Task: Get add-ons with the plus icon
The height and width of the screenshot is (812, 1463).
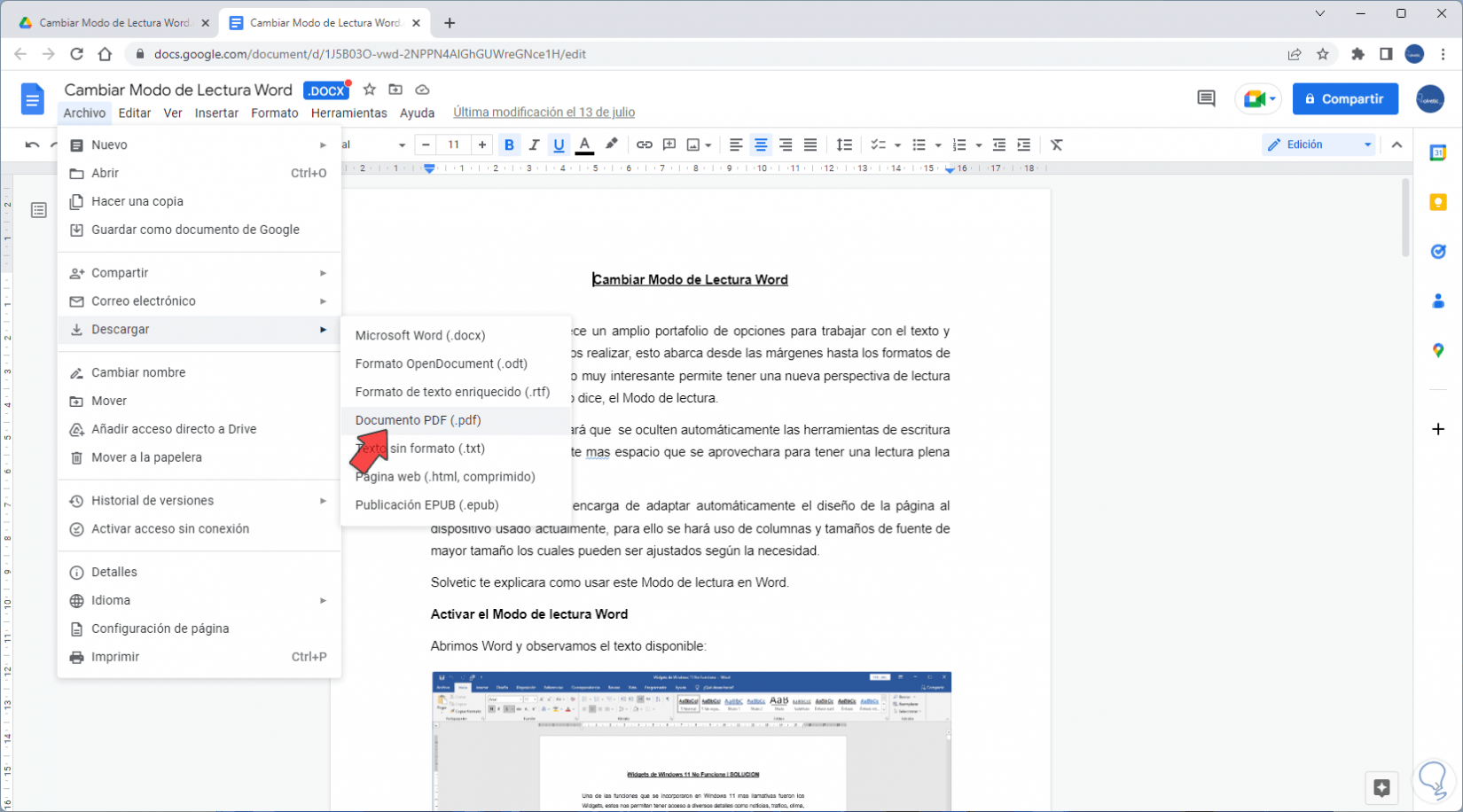Action: tap(1438, 429)
